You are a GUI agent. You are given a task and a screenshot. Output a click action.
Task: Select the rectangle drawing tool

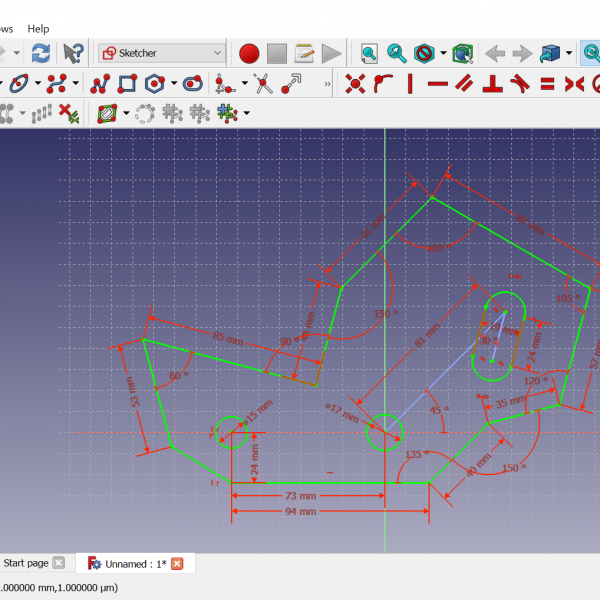(127, 83)
